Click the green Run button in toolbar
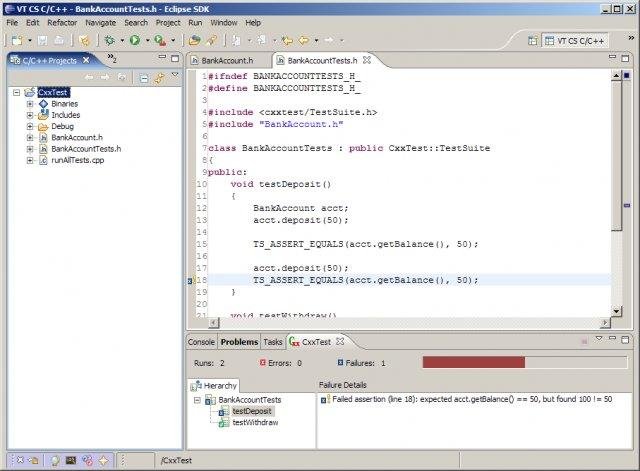 pyautogui.click(x=134, y=40)
